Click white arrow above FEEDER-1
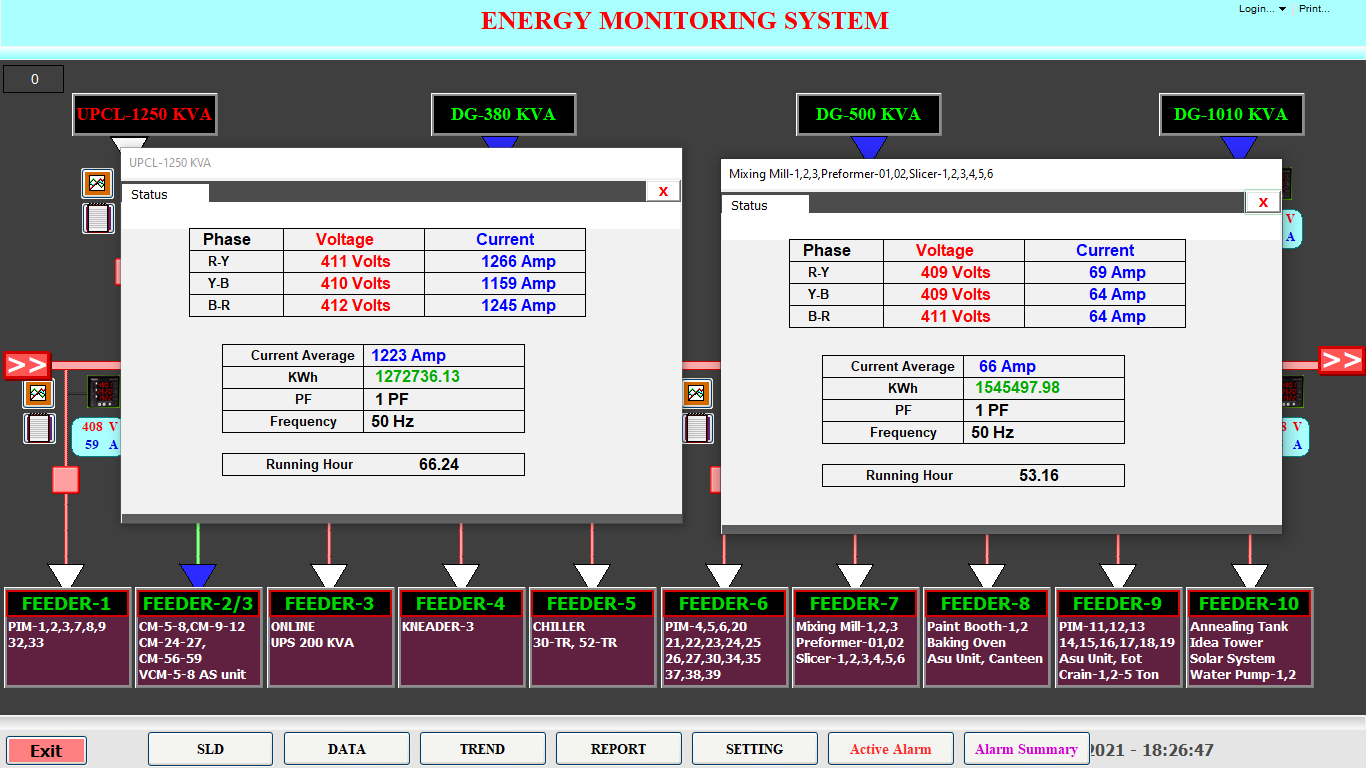 coord(66,576)
